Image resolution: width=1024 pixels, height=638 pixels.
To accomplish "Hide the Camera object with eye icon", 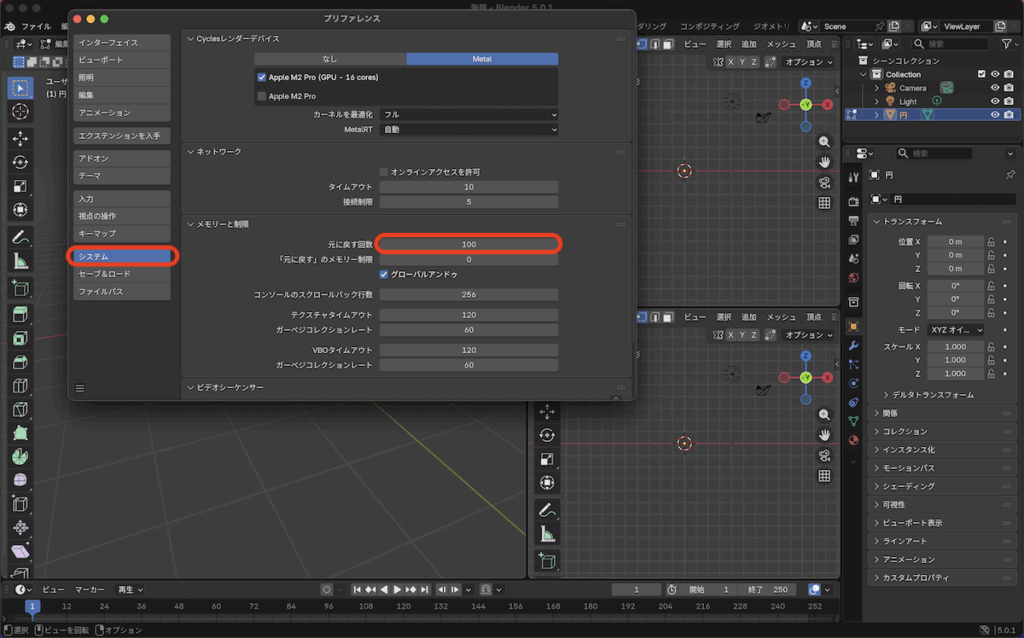I will pyautogui.click(x=995, y=88).
